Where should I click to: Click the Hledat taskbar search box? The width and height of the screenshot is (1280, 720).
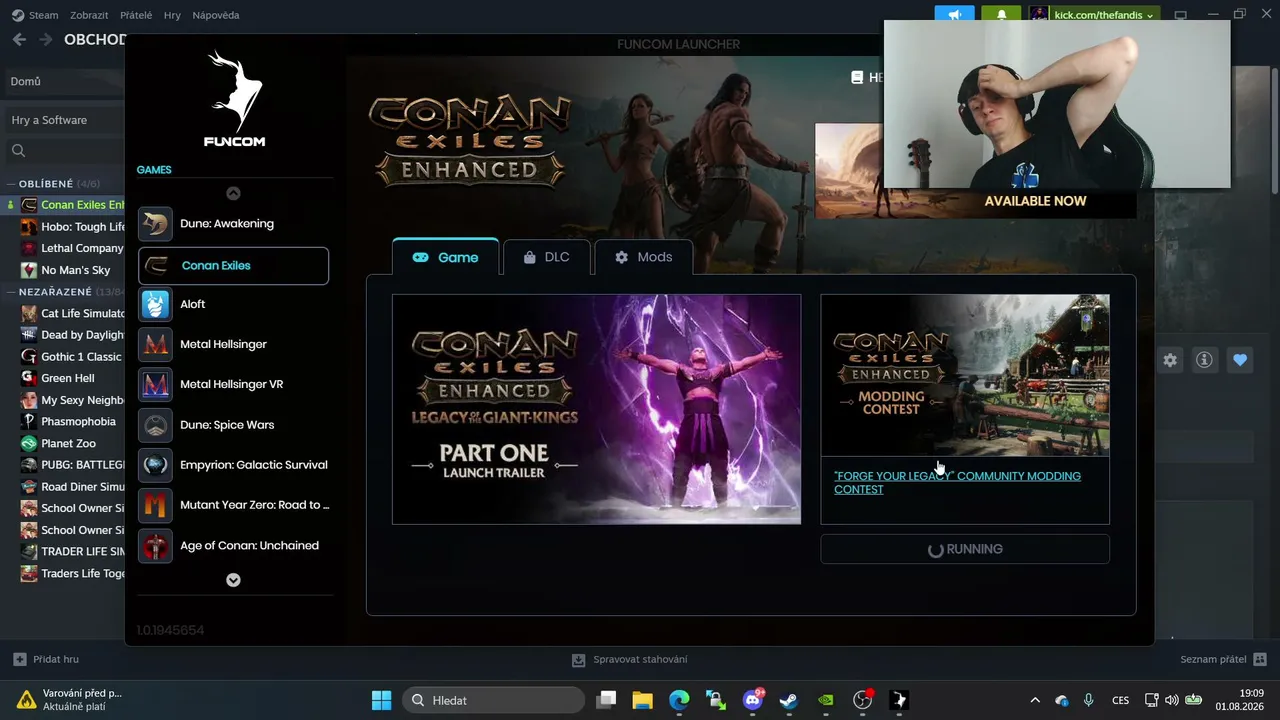point(494,700)
